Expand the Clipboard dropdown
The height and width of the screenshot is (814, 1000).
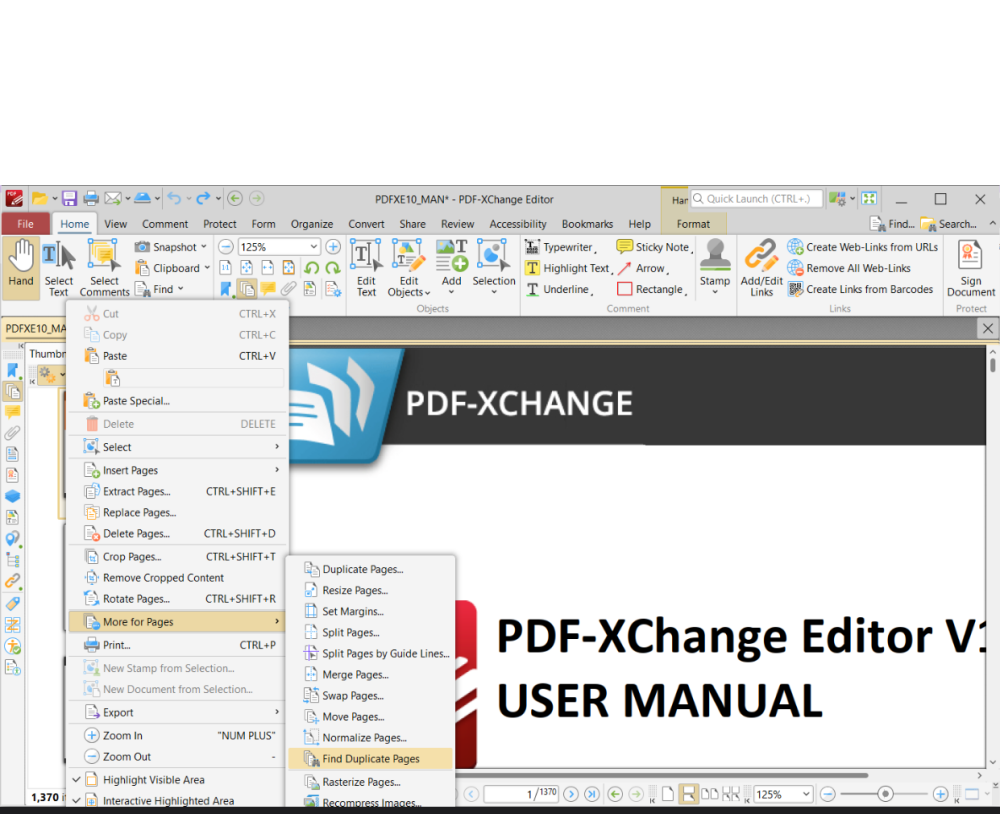(207, 268)
